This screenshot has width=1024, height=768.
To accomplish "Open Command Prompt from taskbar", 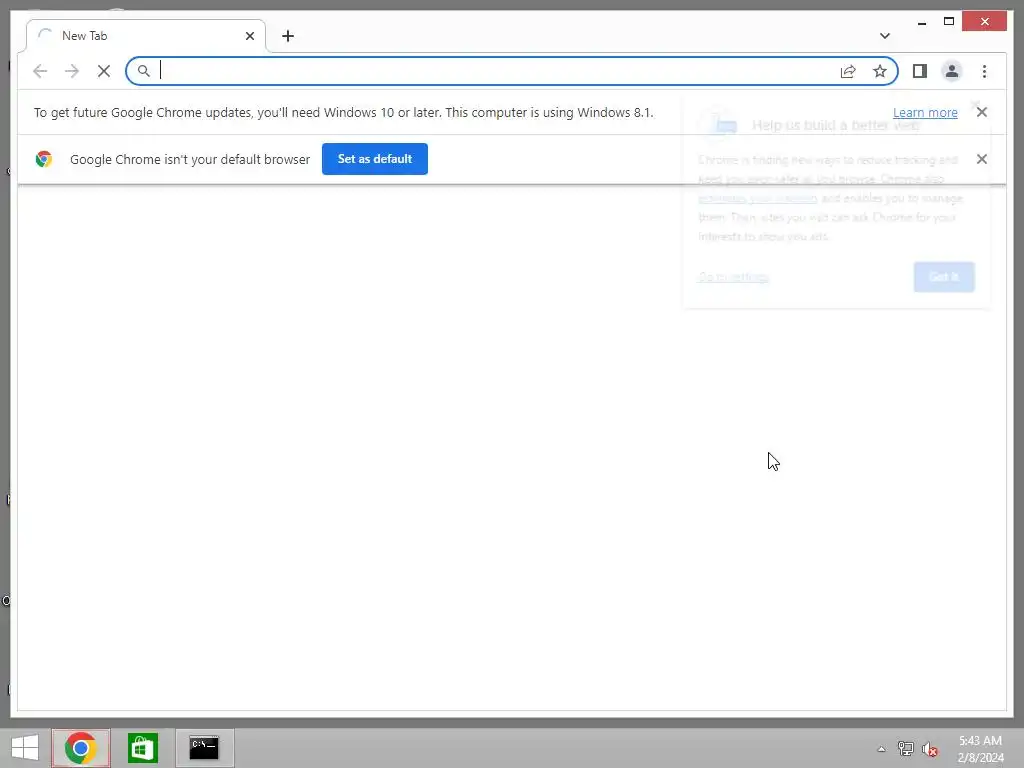I will 204,748.
